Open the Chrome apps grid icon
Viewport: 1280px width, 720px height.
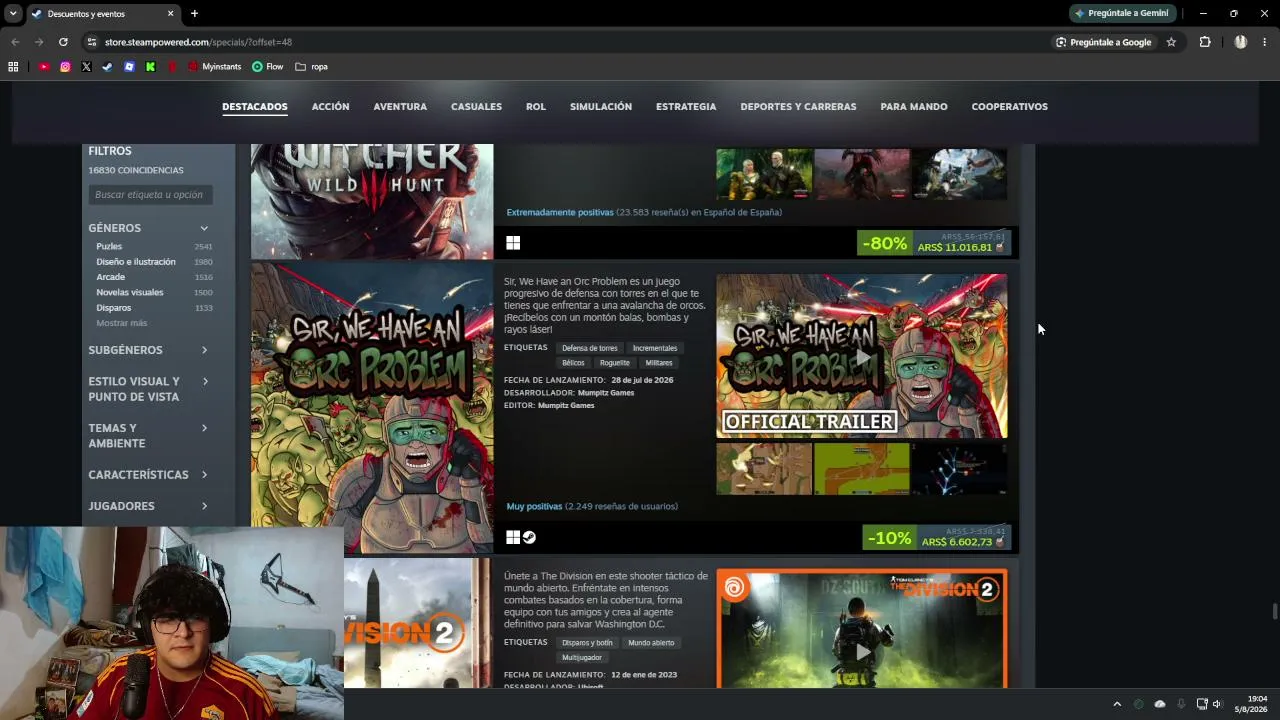tap(13, 67)
